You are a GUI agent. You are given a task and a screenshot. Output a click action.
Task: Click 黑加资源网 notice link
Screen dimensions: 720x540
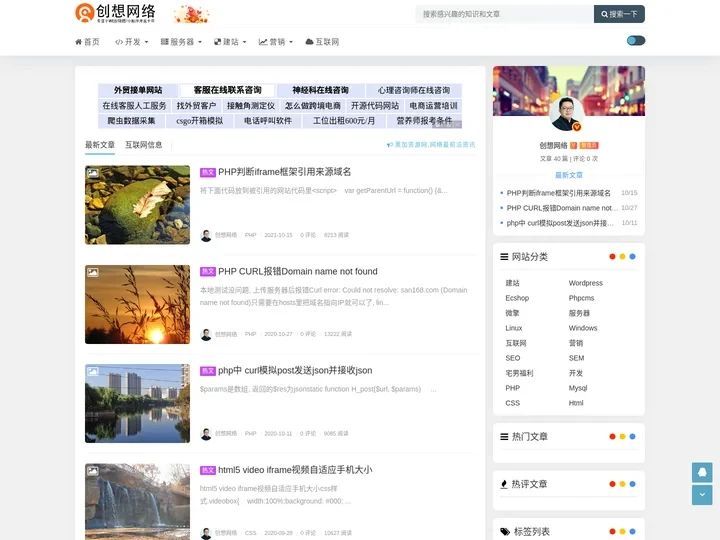pos(434,145)
